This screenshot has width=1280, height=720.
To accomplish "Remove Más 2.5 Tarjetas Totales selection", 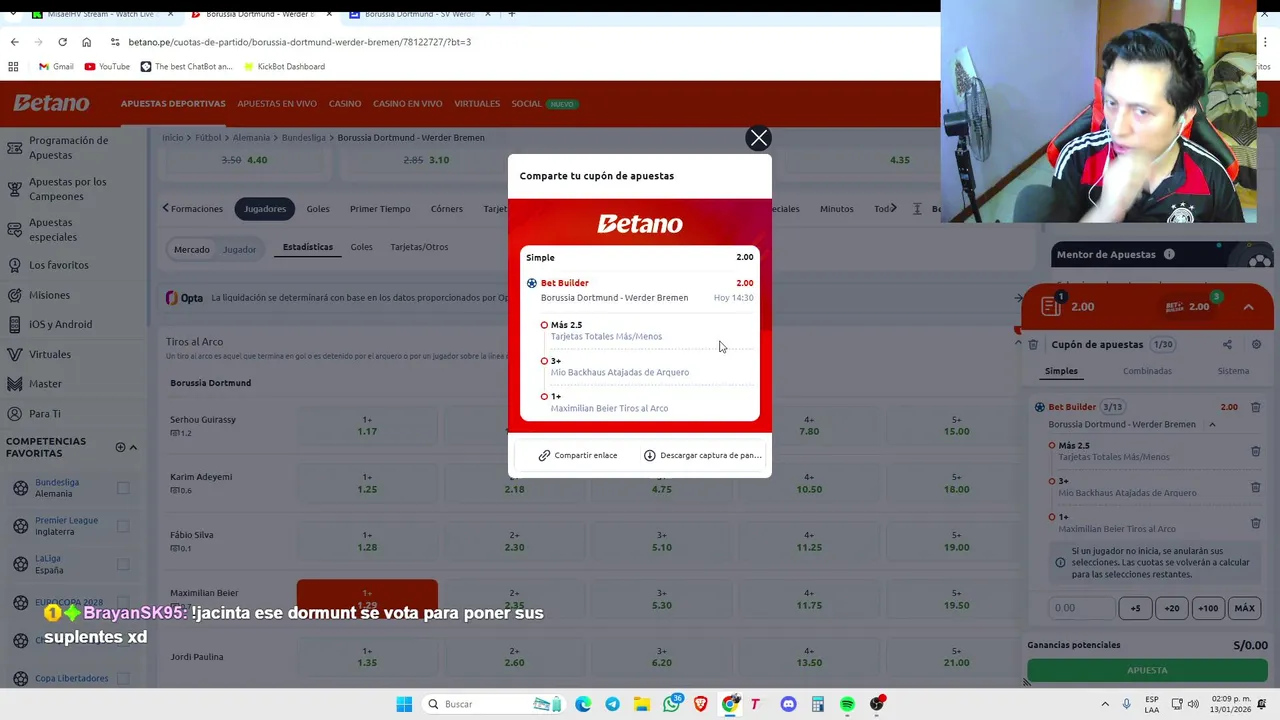I will (x=1255, y=451).
